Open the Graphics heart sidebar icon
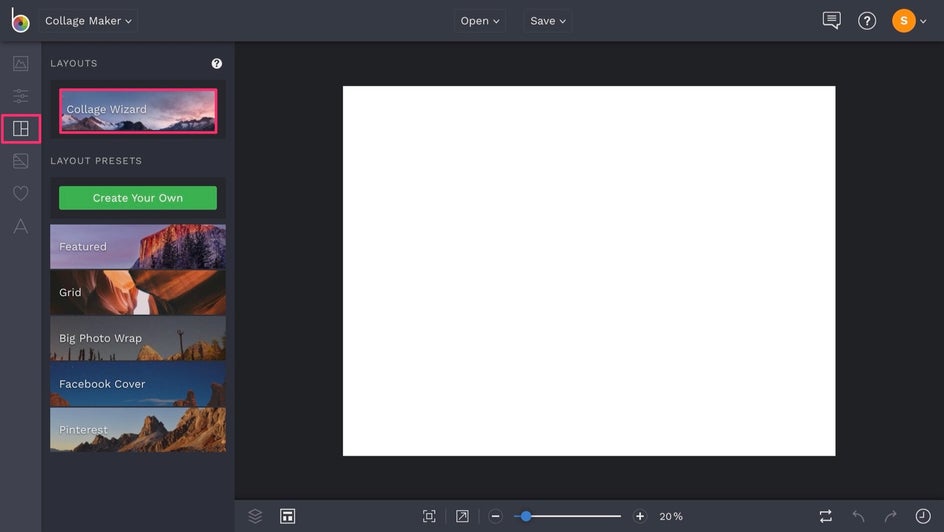This screenshot has width=944, height=532. coord(20,193)
